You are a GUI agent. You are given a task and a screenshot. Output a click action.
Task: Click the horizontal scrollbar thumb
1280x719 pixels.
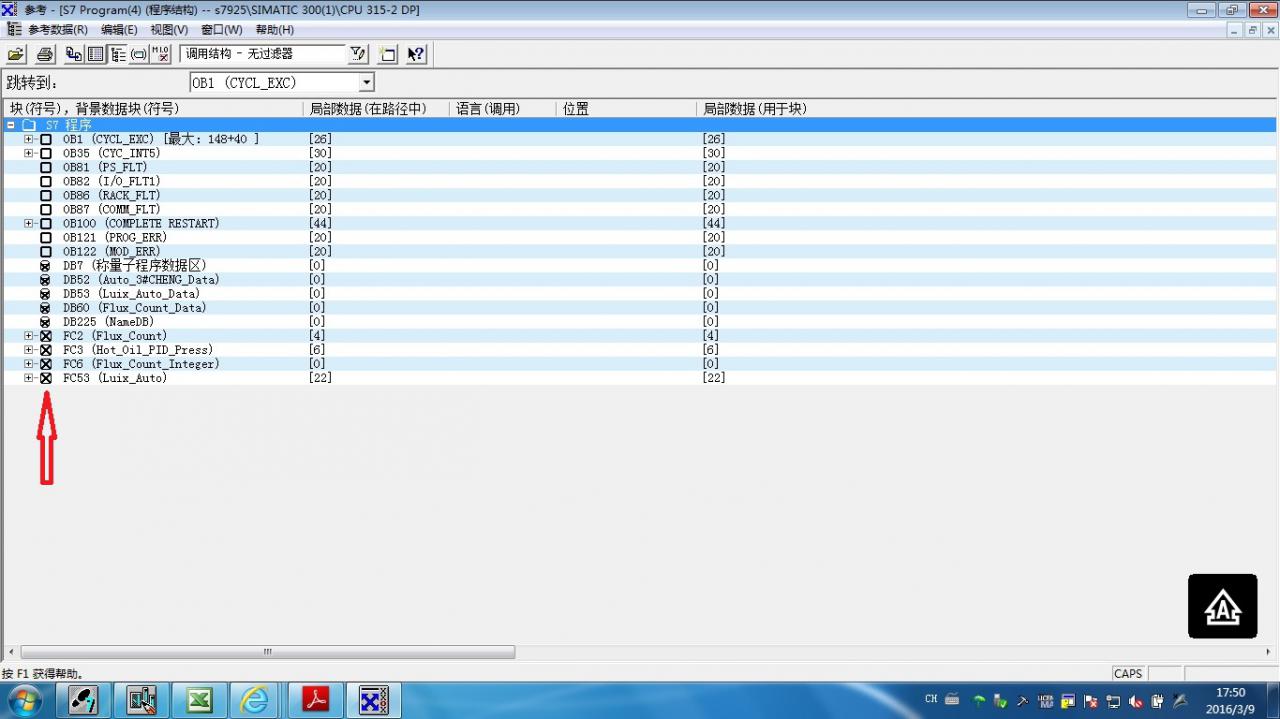pos(267,652)
